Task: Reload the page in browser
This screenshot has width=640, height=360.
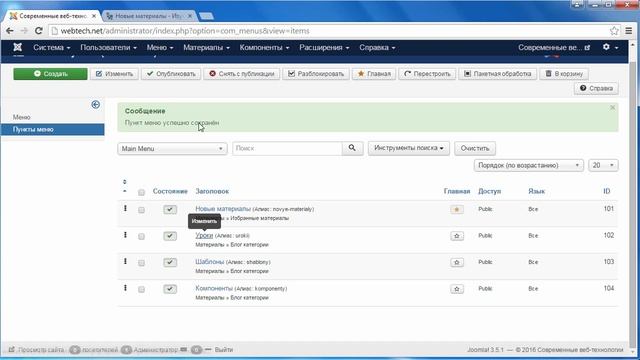Action: point(38,31)
